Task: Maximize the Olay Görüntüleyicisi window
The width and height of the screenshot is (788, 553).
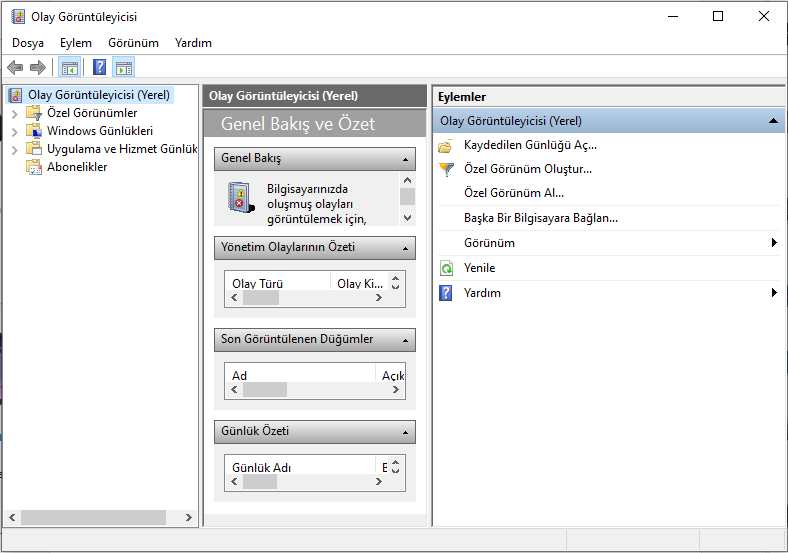Action: [718, 16]
